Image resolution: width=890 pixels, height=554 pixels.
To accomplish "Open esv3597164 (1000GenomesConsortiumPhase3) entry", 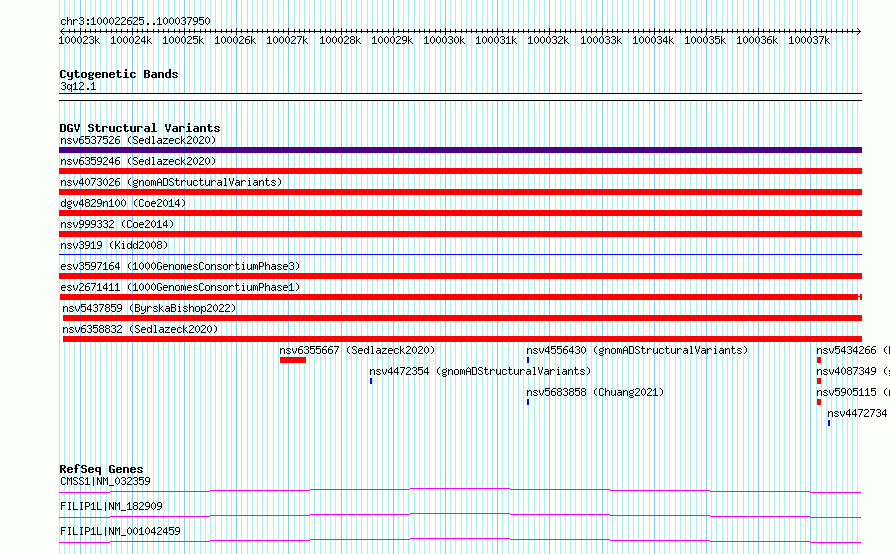I will click(x=180, y=266).
